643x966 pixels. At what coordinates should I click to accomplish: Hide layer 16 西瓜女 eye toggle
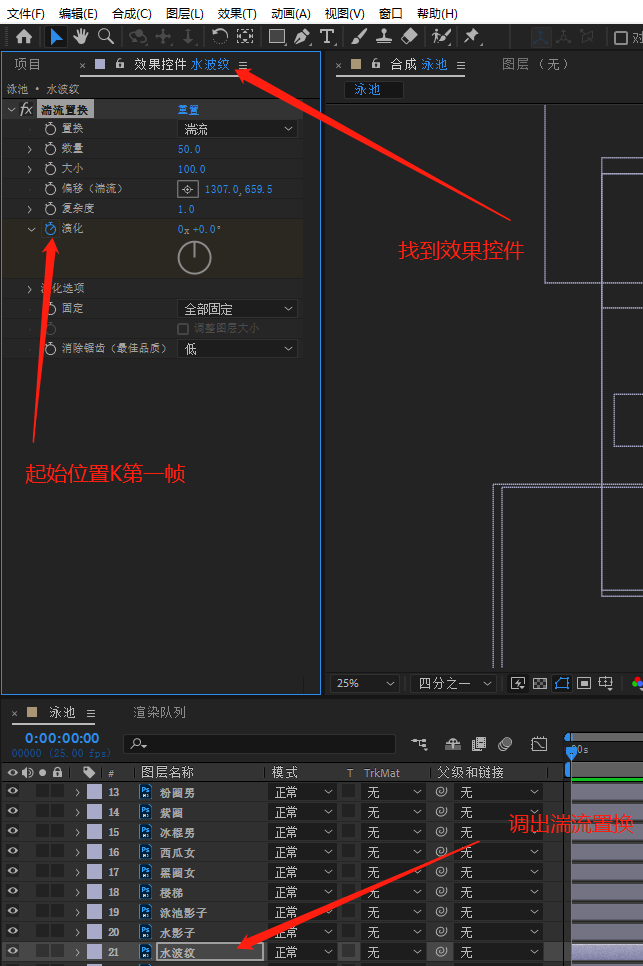click(x=12, y=852)
